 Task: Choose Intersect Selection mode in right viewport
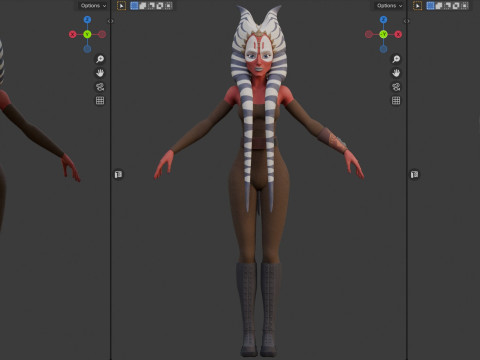465,6
